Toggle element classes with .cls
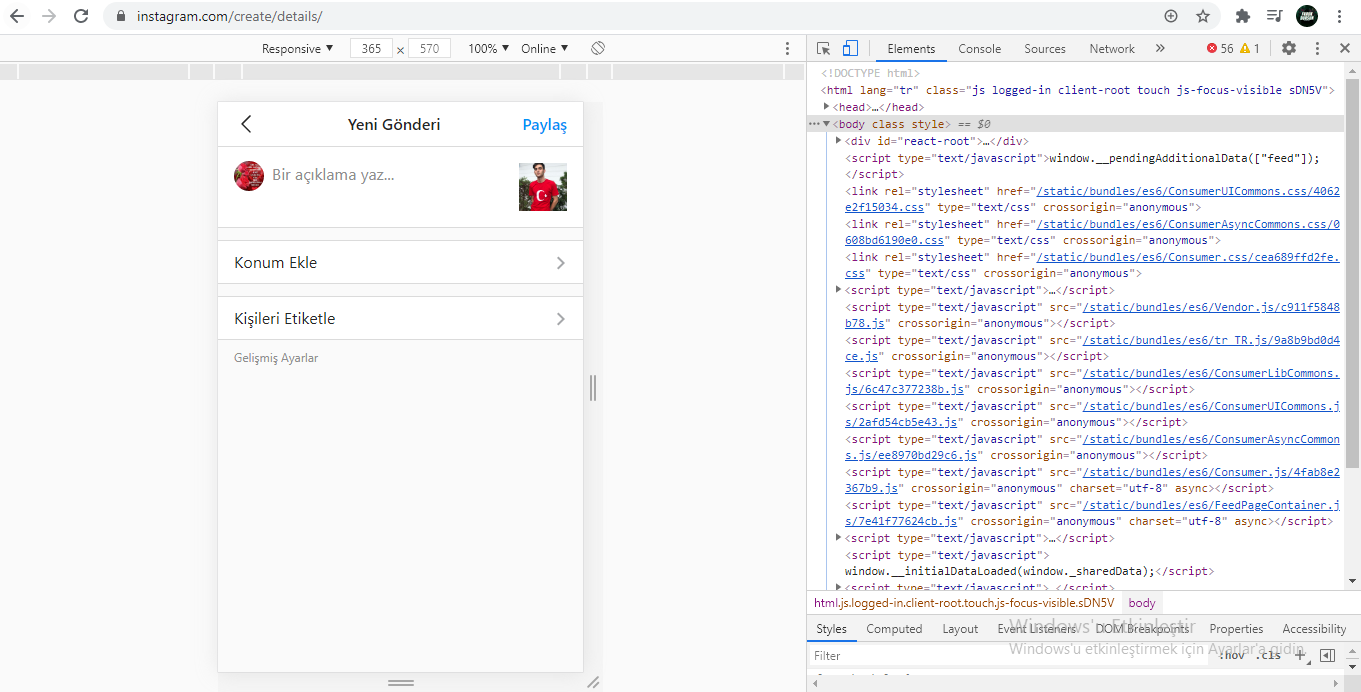The image size is (1361, 692). pos(1268,655)
